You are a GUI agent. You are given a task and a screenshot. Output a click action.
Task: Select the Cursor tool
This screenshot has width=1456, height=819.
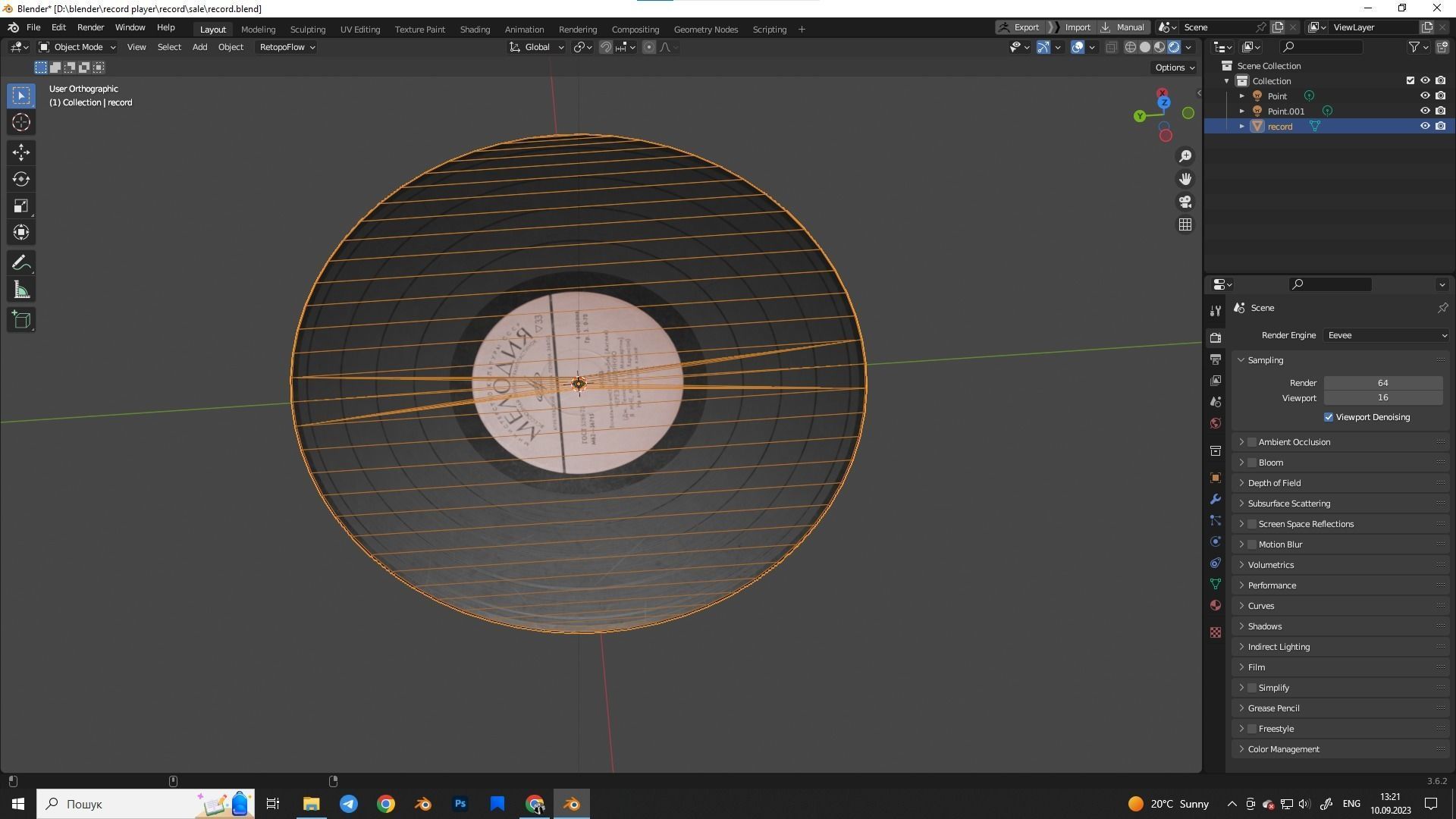(x=21, y=122)
